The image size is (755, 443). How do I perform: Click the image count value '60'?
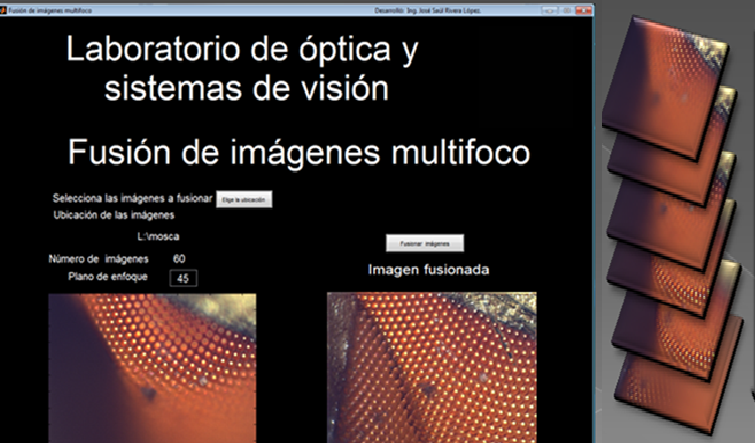(x=179, y=259)
